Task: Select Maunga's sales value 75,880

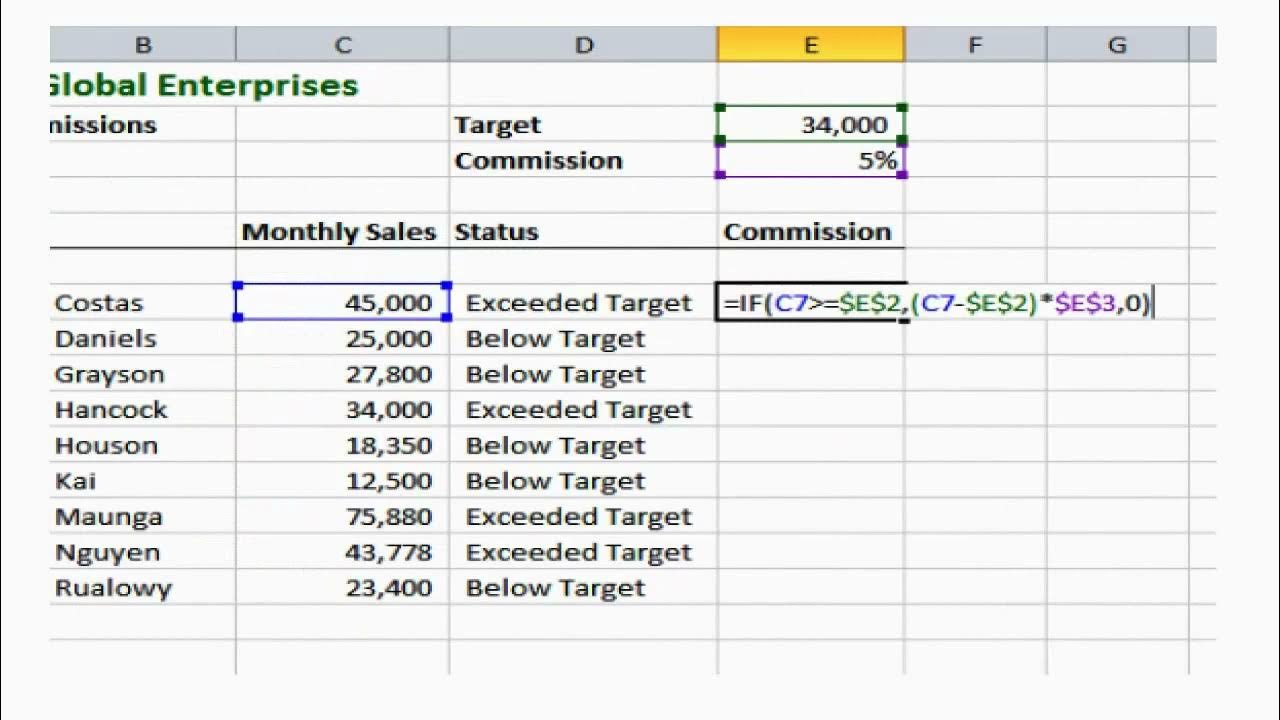Action: click(343, 517)
